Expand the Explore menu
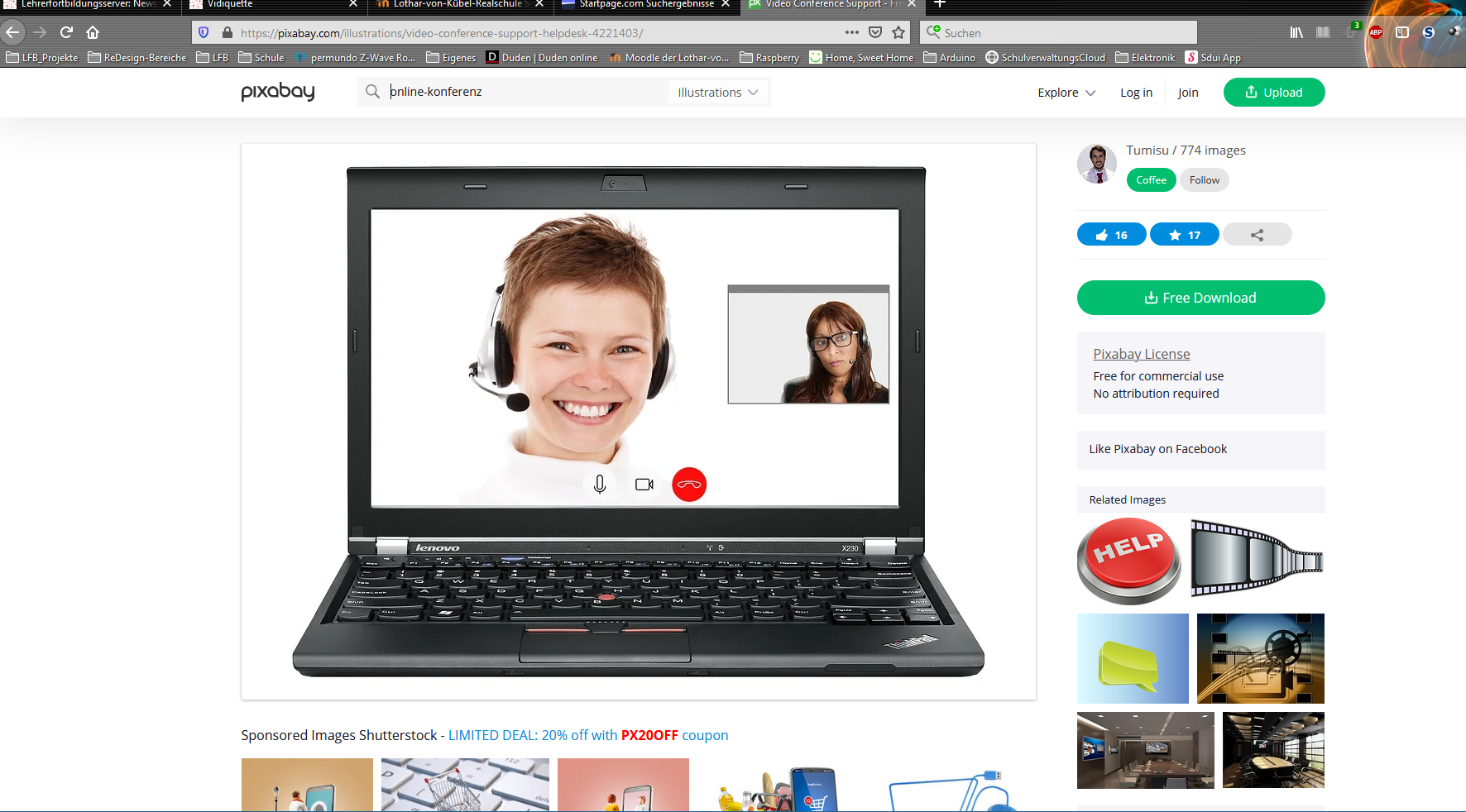This screenshot has height=812, width=1466. (1066, 93)
